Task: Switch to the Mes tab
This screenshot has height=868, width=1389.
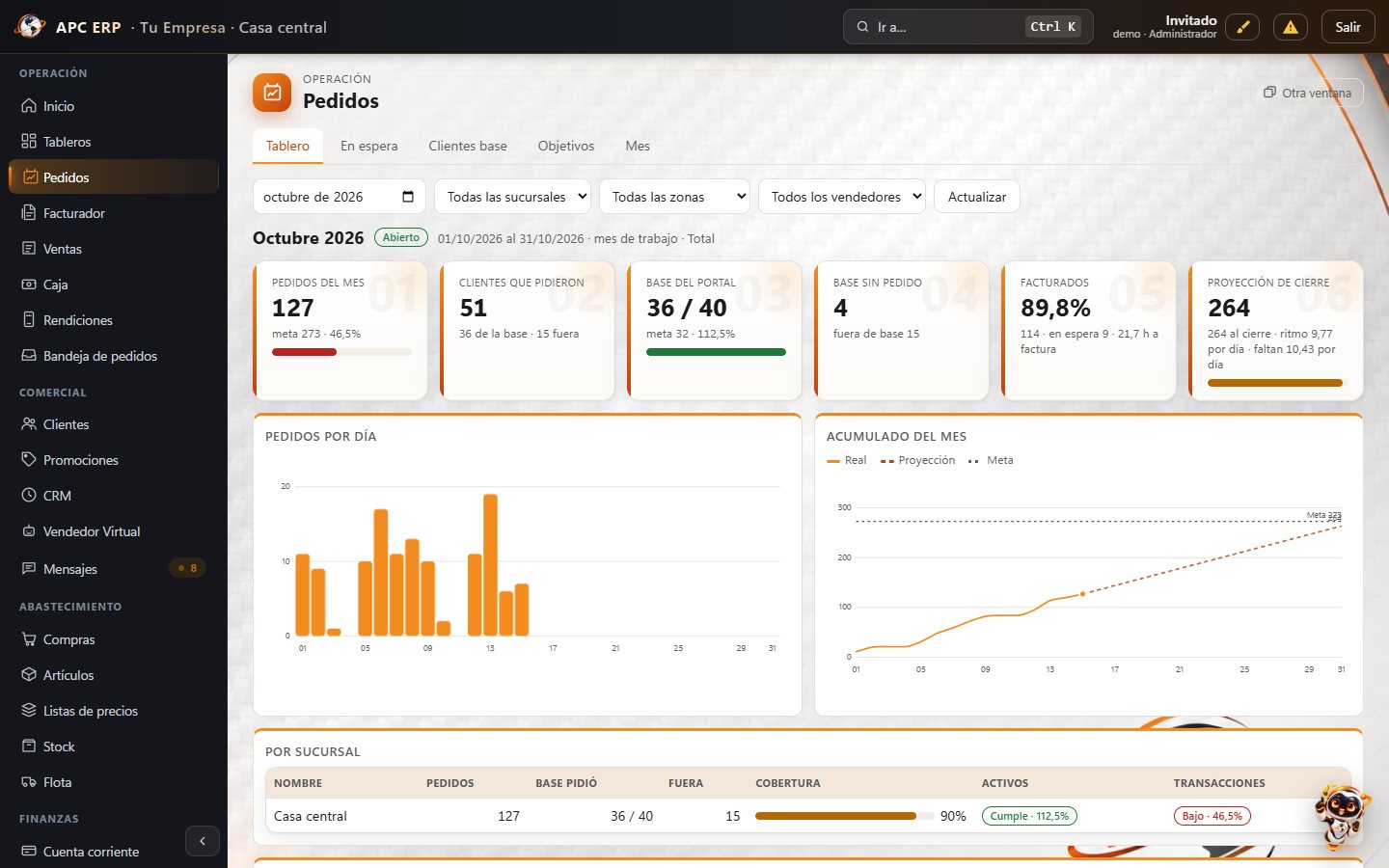Action: 638,147
